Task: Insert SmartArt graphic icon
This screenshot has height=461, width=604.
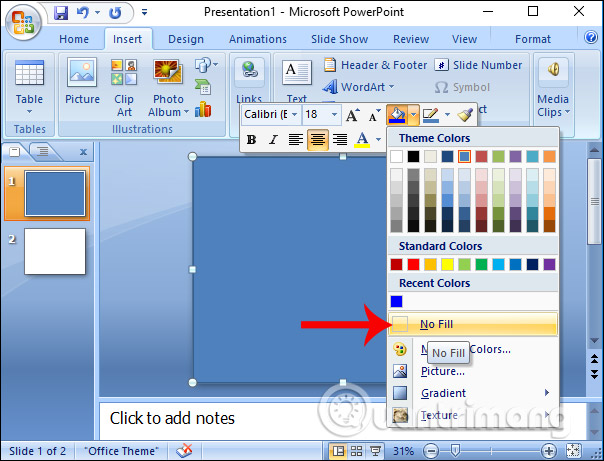Action: click(203, 87)
